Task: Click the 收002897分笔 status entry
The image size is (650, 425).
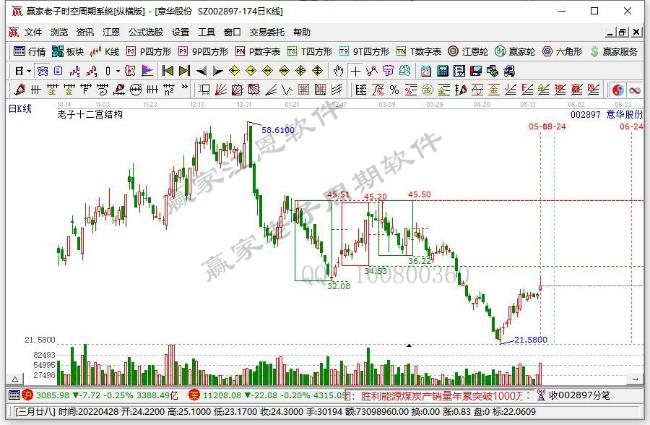Action: [579, 395]
